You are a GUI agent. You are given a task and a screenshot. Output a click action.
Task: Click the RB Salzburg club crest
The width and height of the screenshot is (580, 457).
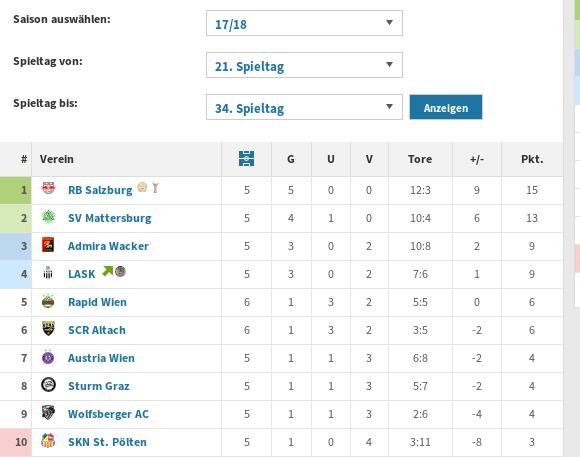(48, 189)
